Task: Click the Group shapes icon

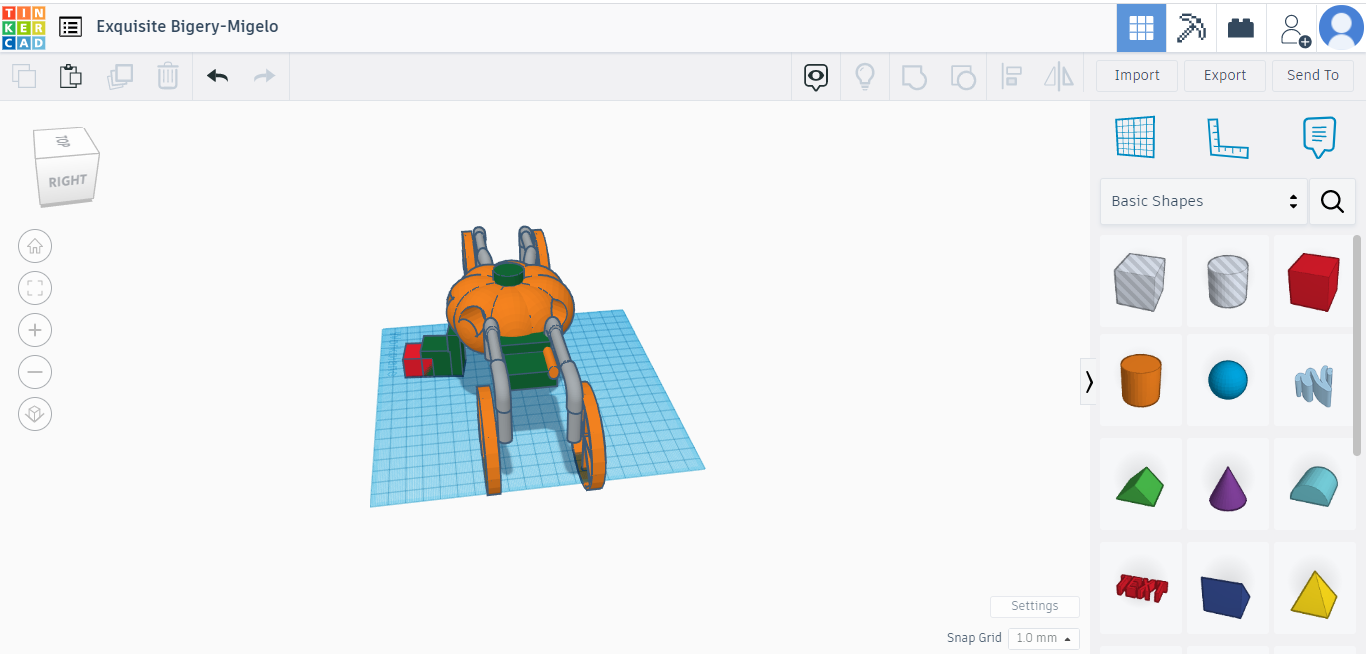Action: coord(913,76)
